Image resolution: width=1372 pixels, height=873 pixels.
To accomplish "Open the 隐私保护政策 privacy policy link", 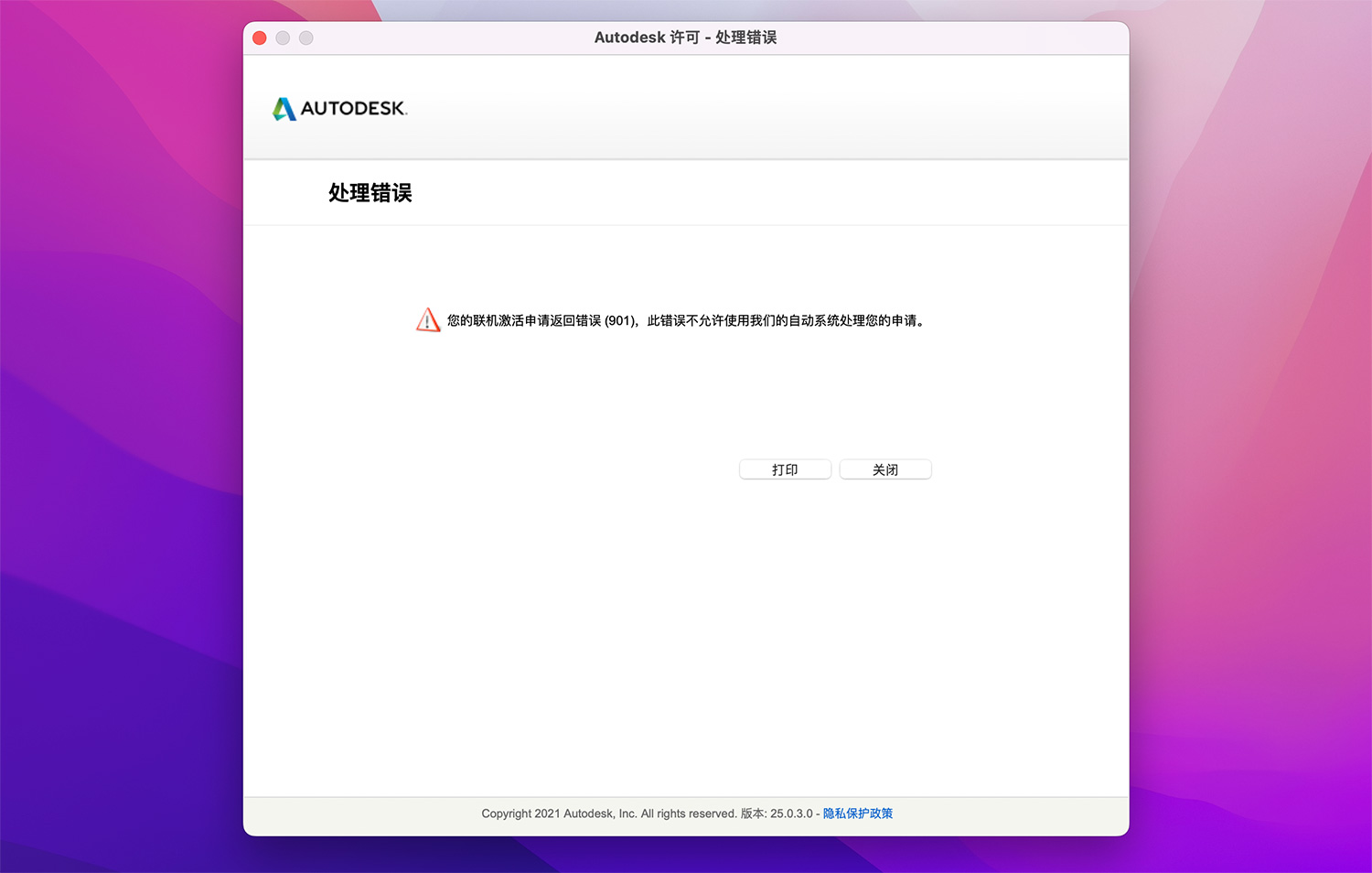I will point(858,814).
